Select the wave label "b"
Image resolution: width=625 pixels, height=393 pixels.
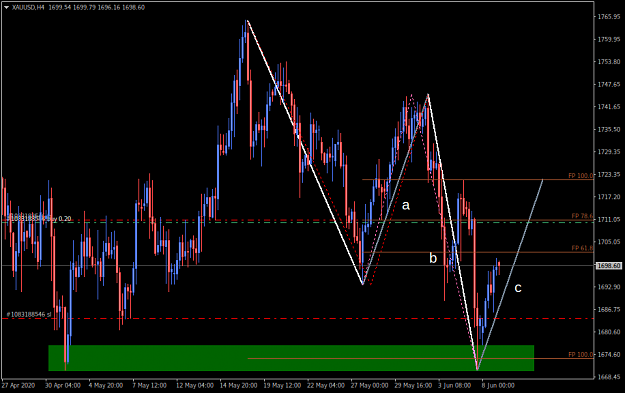pos(433,258)
